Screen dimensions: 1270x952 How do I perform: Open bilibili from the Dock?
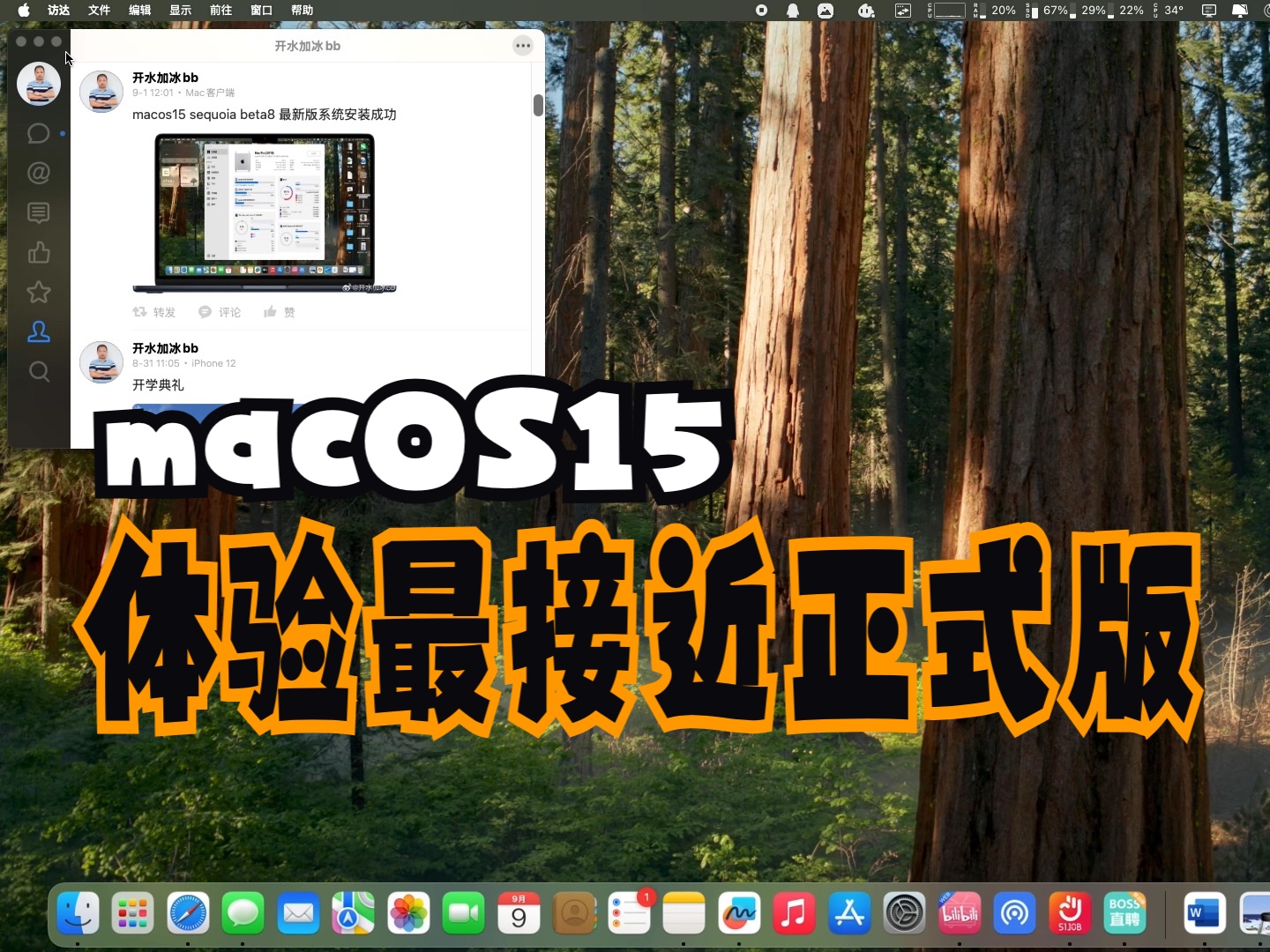(960, 913)
